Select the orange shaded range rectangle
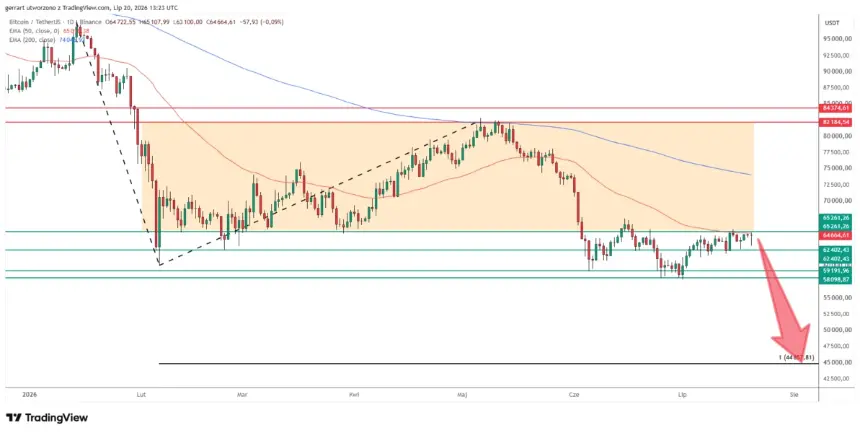The height and width of the screenshot is (433, 860). pyautogui.click(x=448, y=176)
